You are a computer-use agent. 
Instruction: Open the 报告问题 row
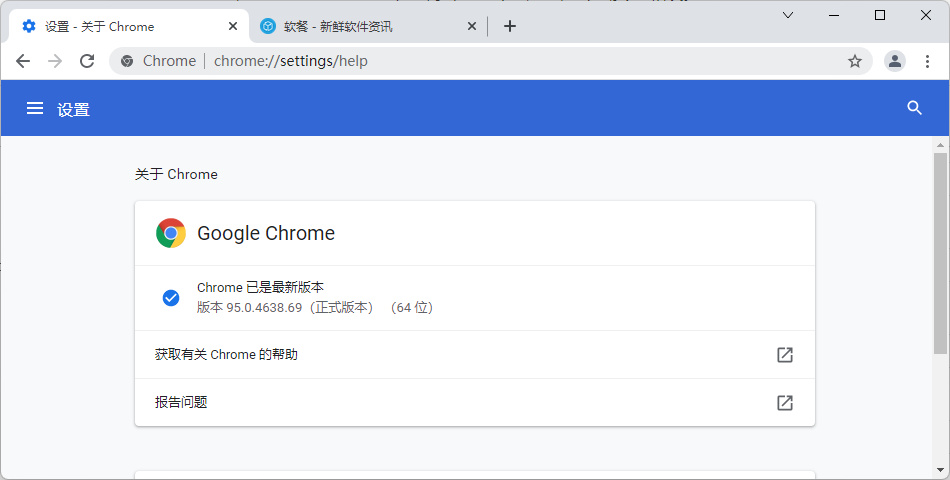[x=474, y=402]
